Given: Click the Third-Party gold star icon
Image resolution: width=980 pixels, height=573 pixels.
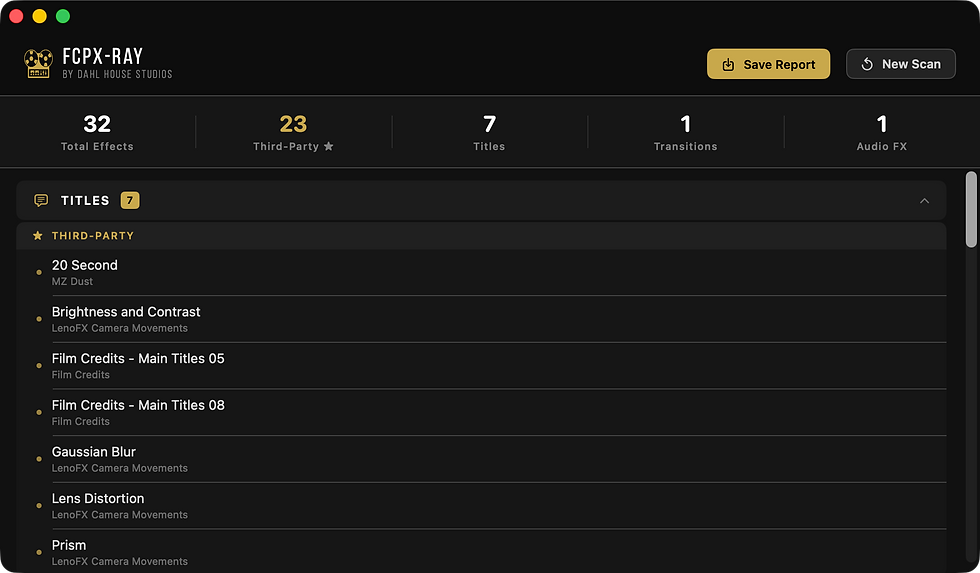Looking at the screenshot, I should (38, 236).
